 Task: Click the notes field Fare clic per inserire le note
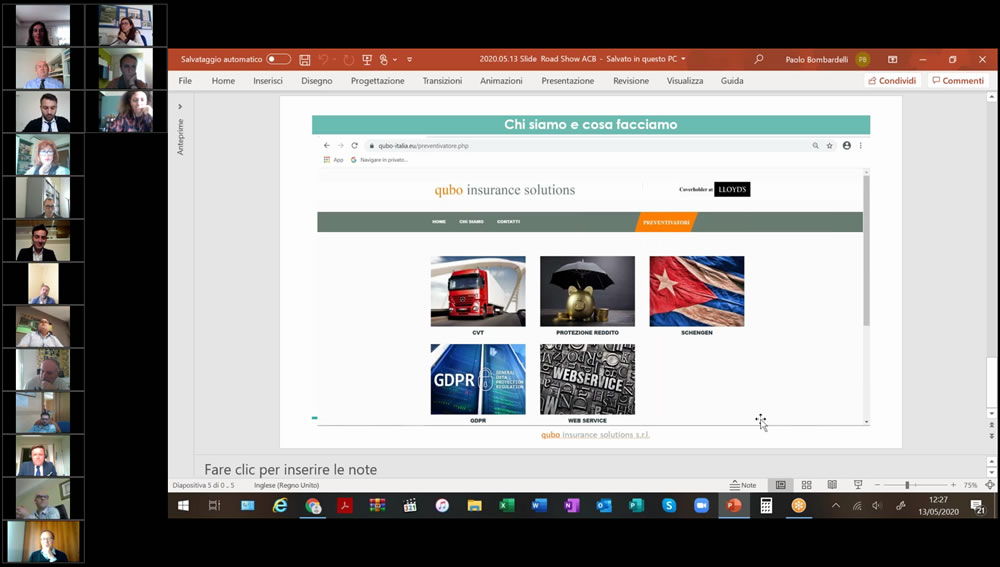(290, 469)
